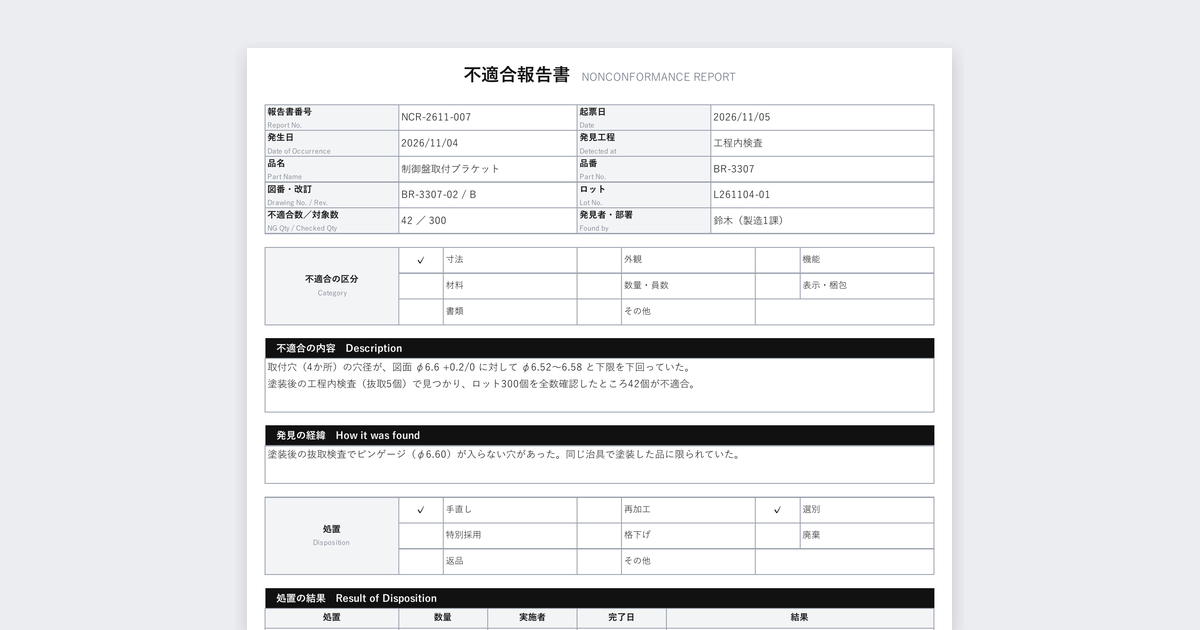Image resolution: width=1200 pixels, height=630 pixels.
Task: Click the 数量 column header in results table
Action: click(443, 618)
